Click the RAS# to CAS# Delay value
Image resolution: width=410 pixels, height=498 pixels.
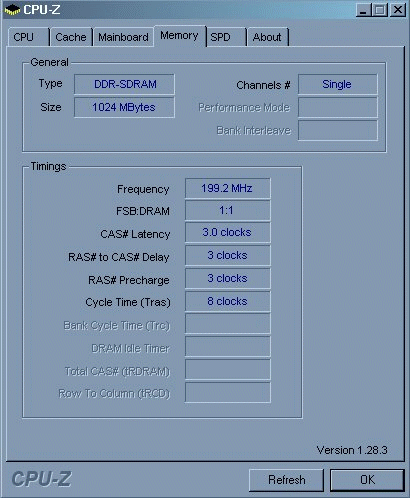coord(228,256)
